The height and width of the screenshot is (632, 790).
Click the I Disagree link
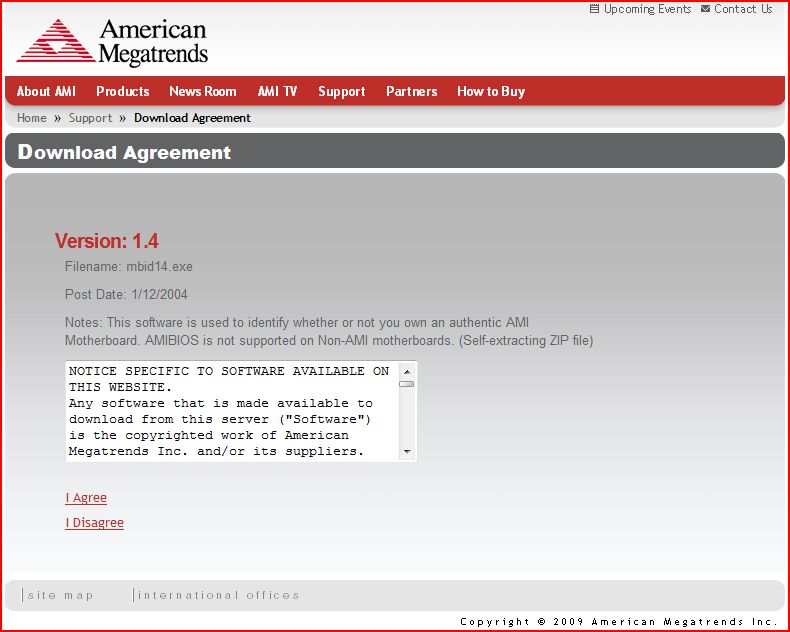click(x=94, y=523)
